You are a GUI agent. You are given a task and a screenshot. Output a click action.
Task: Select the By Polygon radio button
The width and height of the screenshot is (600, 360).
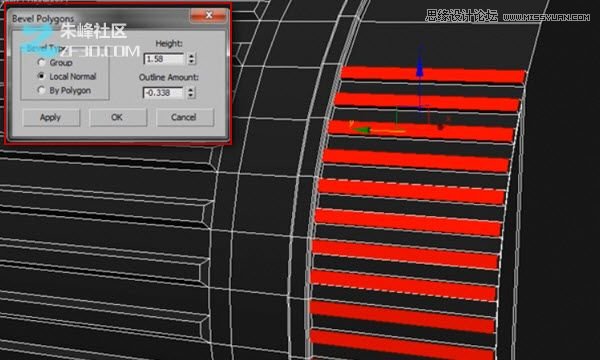coord(41,90)
